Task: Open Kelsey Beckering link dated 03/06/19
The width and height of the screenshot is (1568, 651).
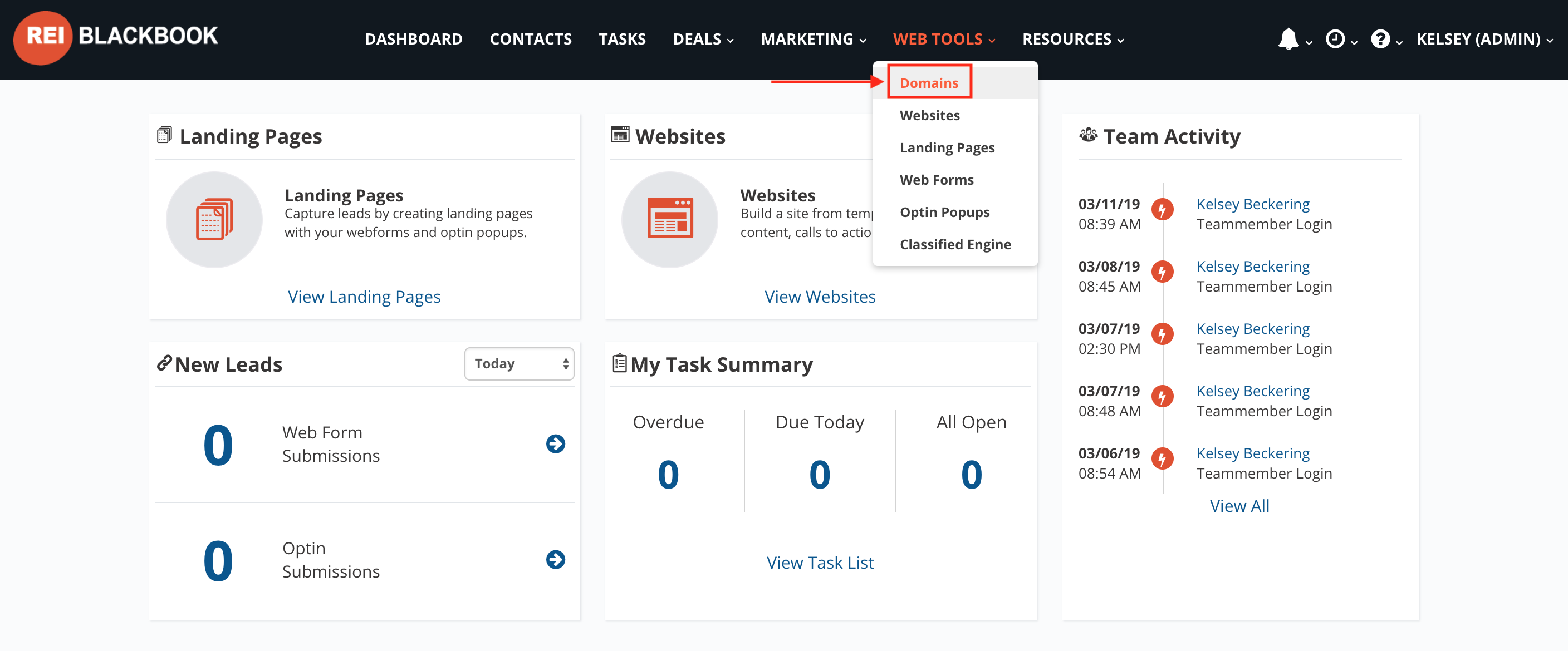Action: tap(1253, 453)
